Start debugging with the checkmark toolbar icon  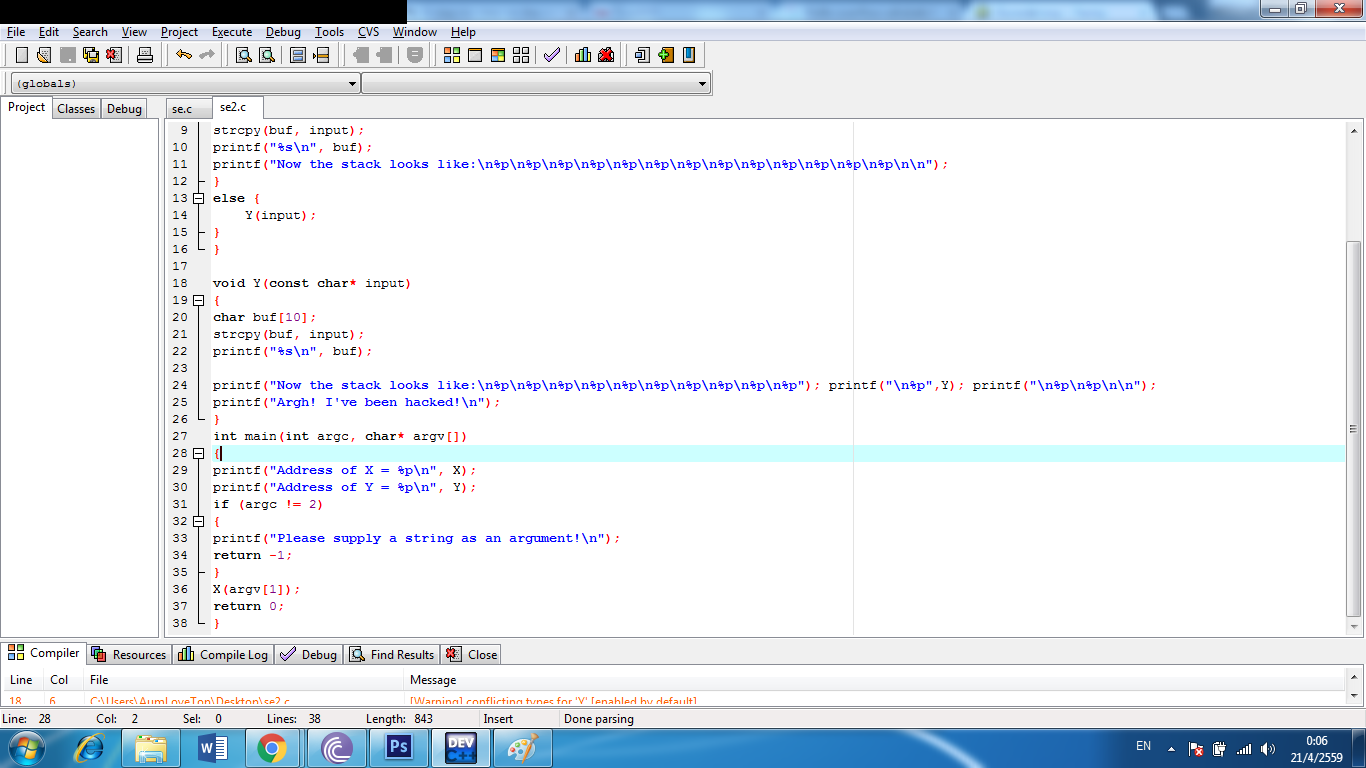551,55
